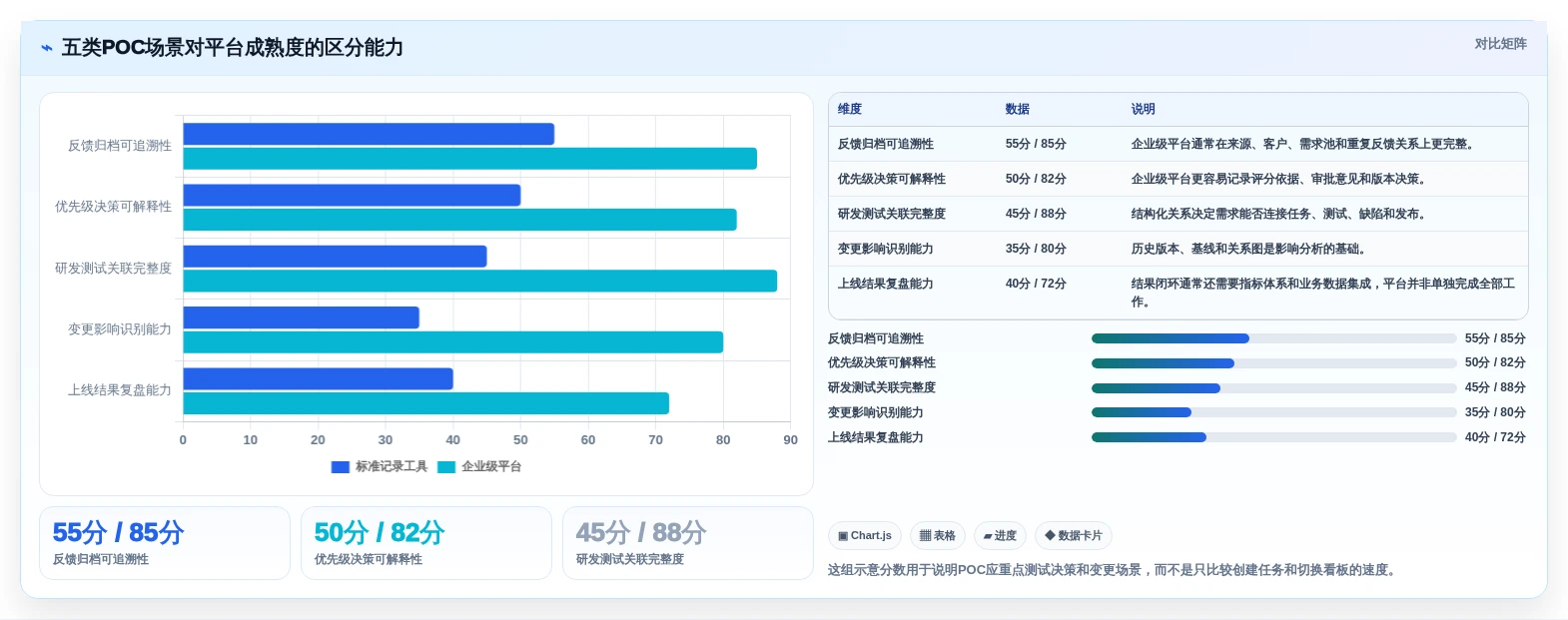The image size is (1568, 620).
Task: Click the 35分 / 80分 progress value
Action: click(x=1495, y=412)
